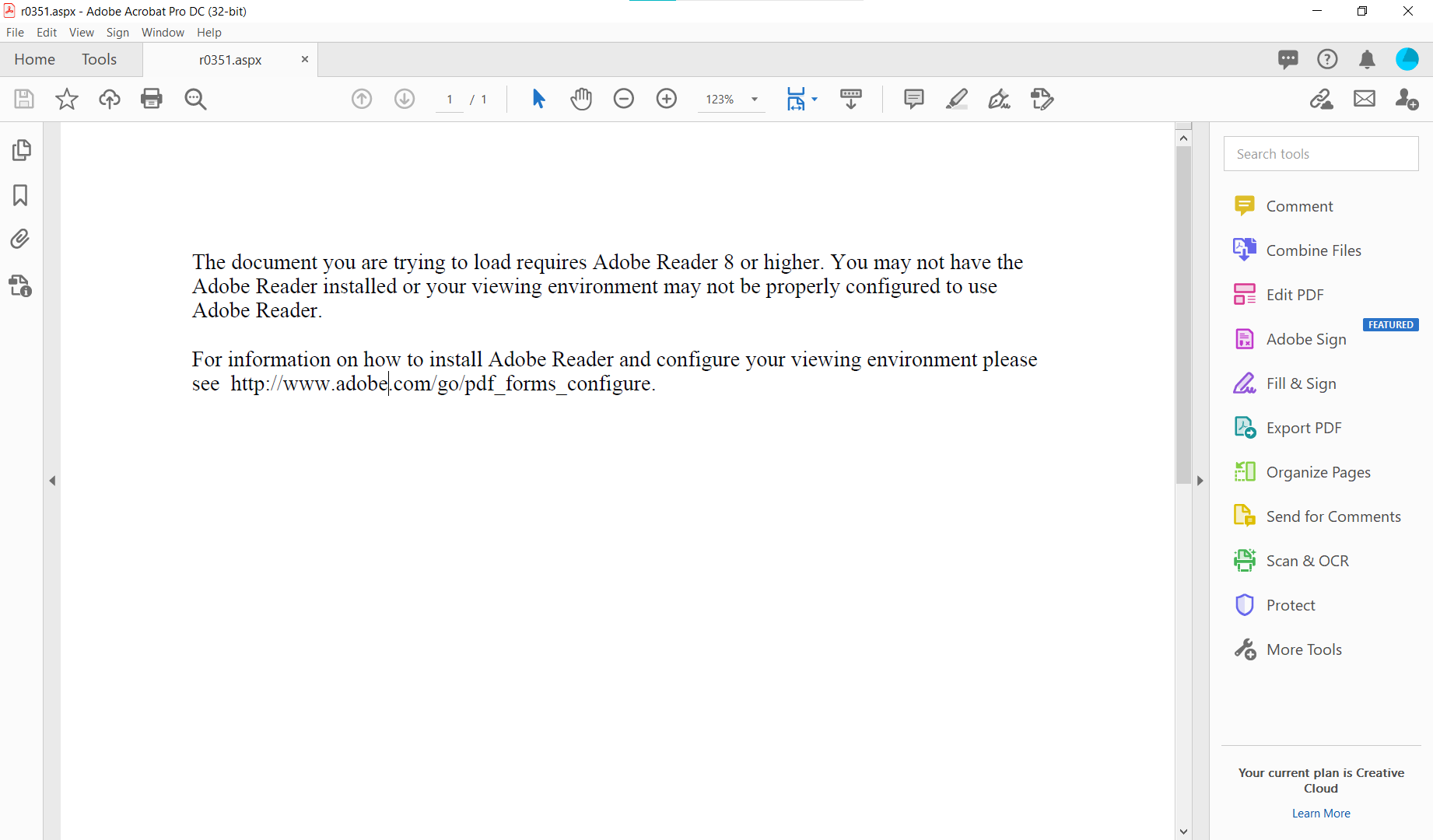Print the document
Viewport: 1433px width, 840px height.
click(x=152, y=99)
